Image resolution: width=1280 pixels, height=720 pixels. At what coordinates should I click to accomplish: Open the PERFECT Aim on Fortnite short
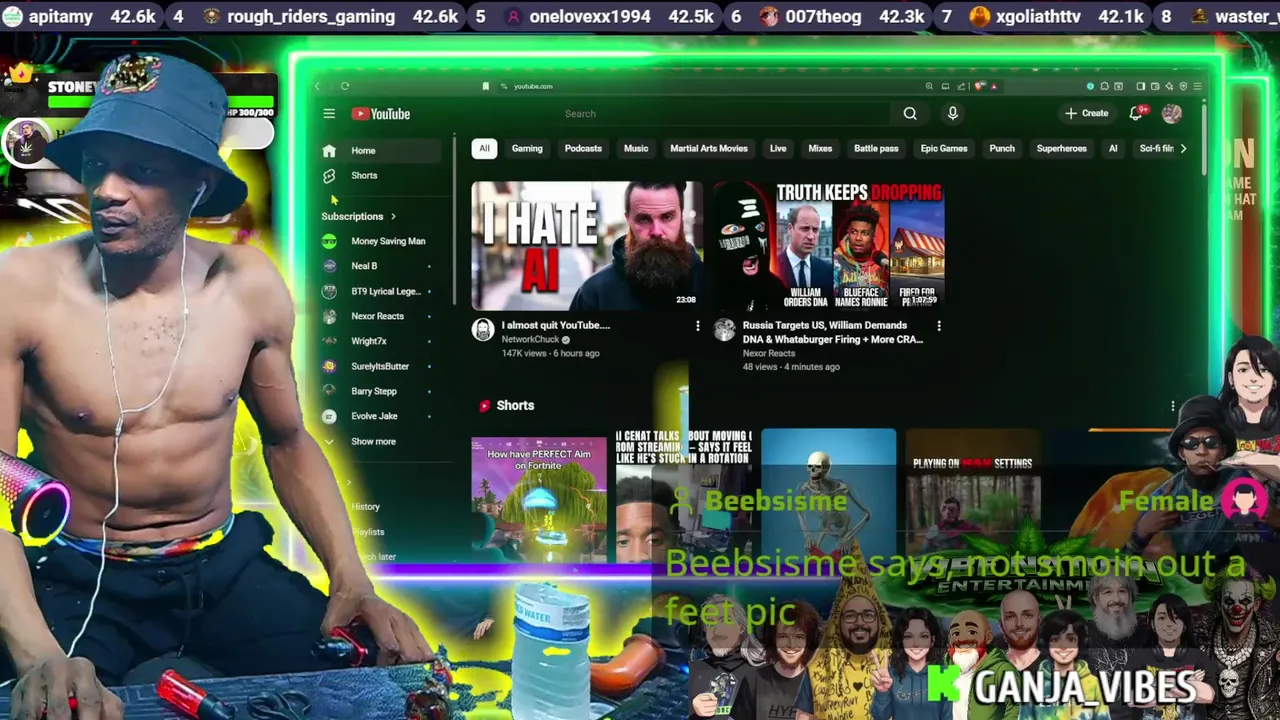[539, 500]
